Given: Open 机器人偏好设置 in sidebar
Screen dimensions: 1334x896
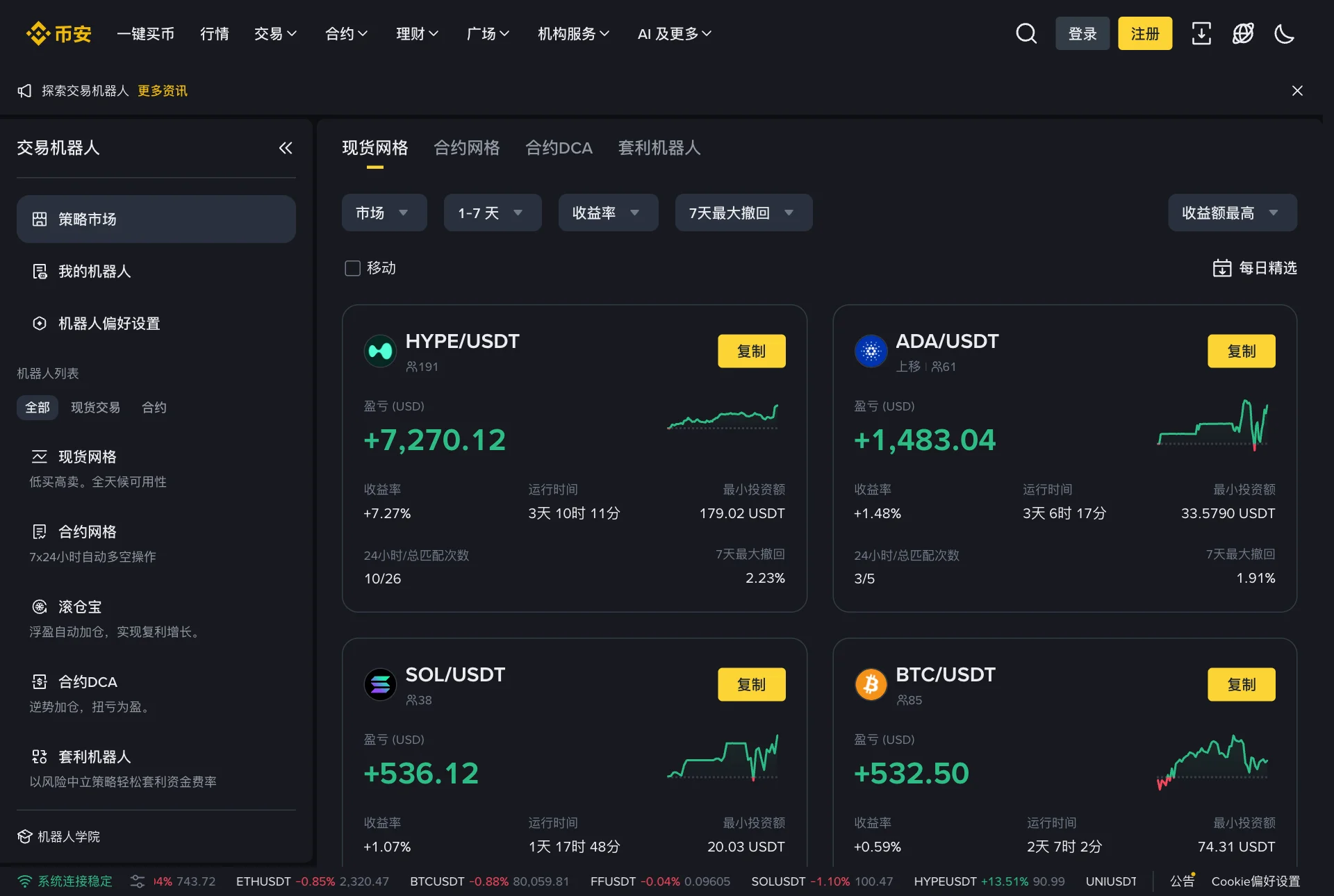Looking at the screenshot, I should (x=156, y=324).
